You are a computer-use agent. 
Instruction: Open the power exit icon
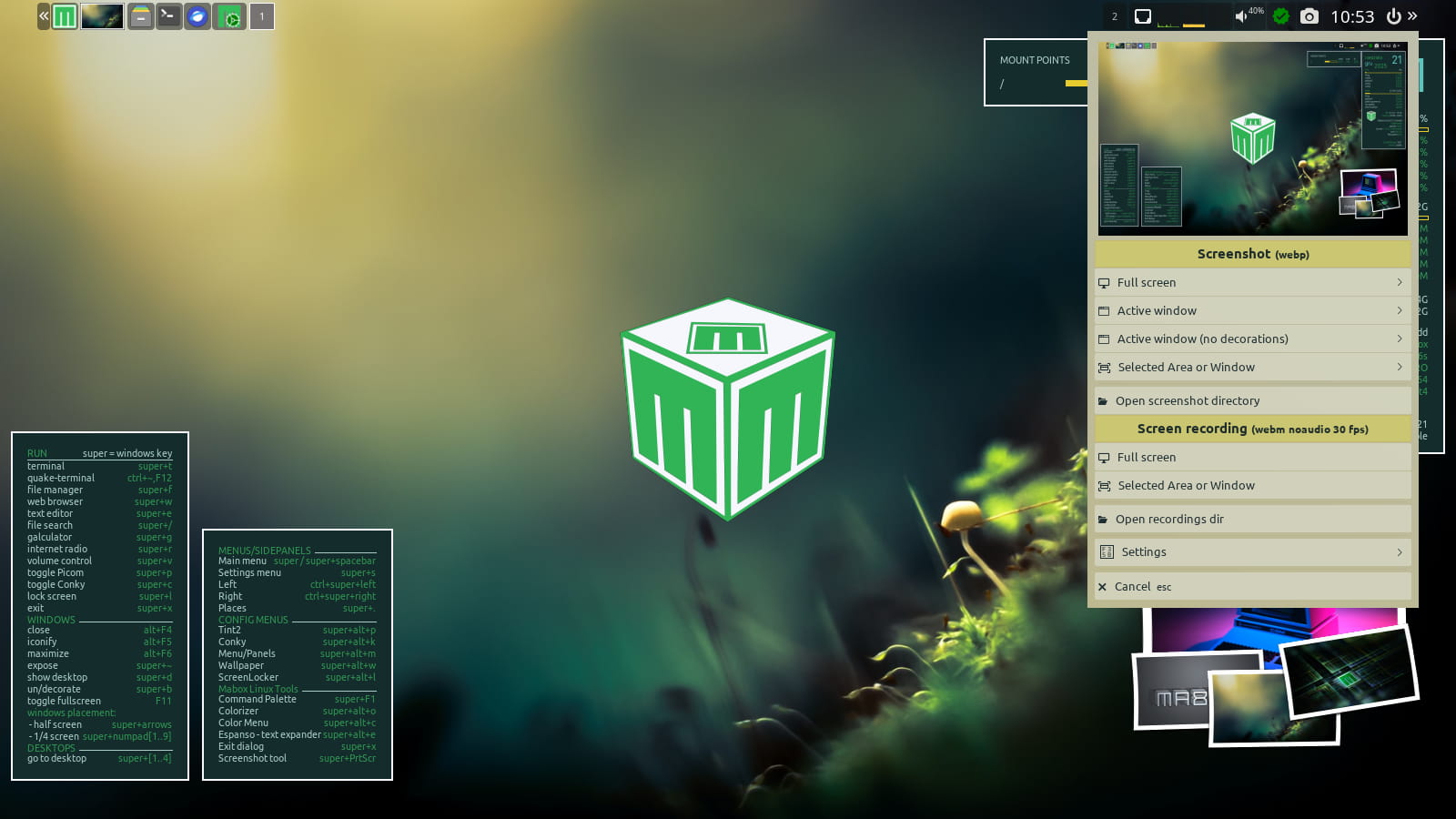click(1393, 16)
